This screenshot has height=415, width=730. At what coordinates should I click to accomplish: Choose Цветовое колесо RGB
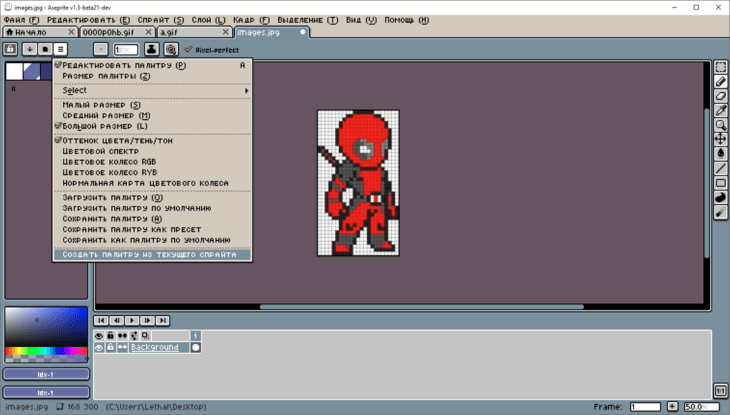click(x=152, y=162)
